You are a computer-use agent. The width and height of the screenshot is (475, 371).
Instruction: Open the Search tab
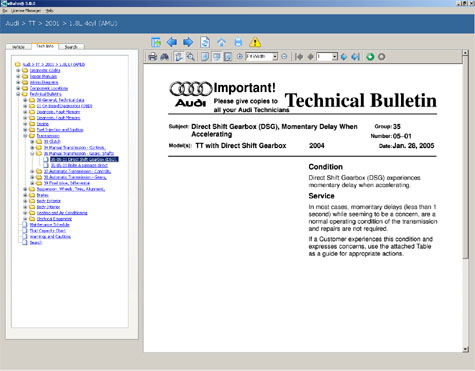(x=71, y=47)
